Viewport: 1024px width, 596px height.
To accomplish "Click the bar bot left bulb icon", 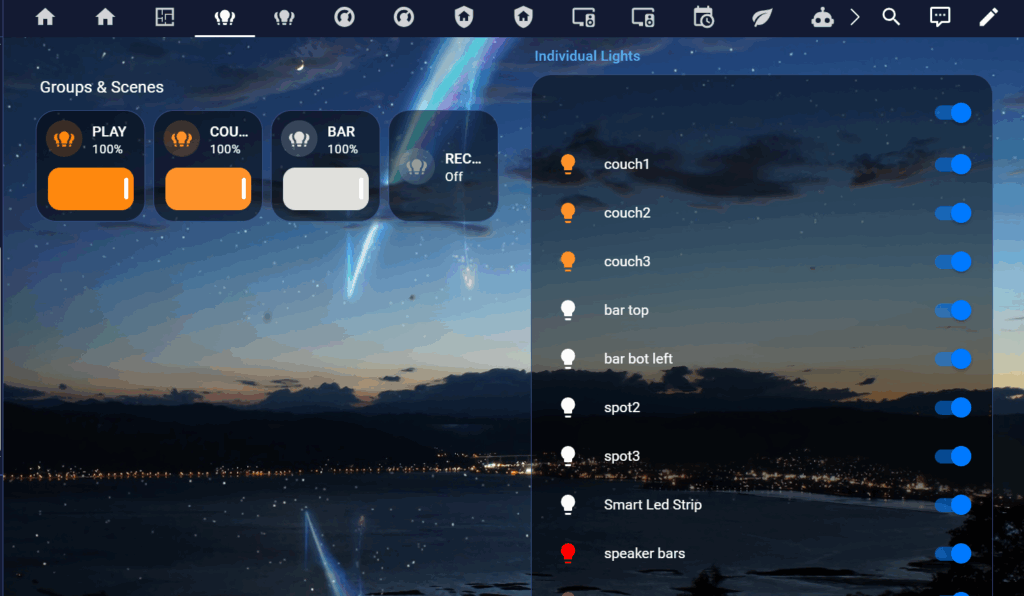I will pos(568,358).
